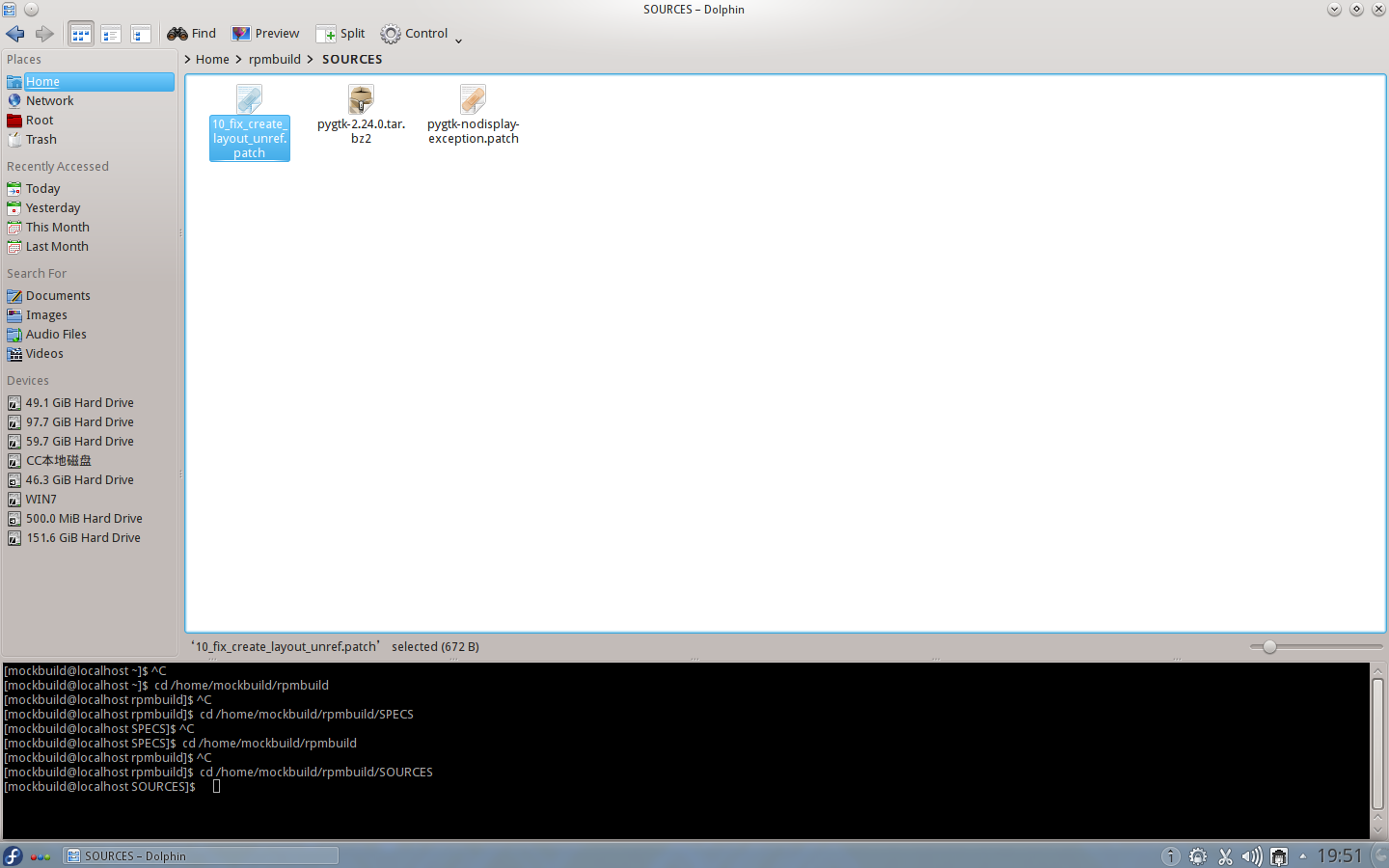The height and width of the screenshot is (868, 1389).
Task: Go forward with the right arrow
Action: click(x=44, y=34)
